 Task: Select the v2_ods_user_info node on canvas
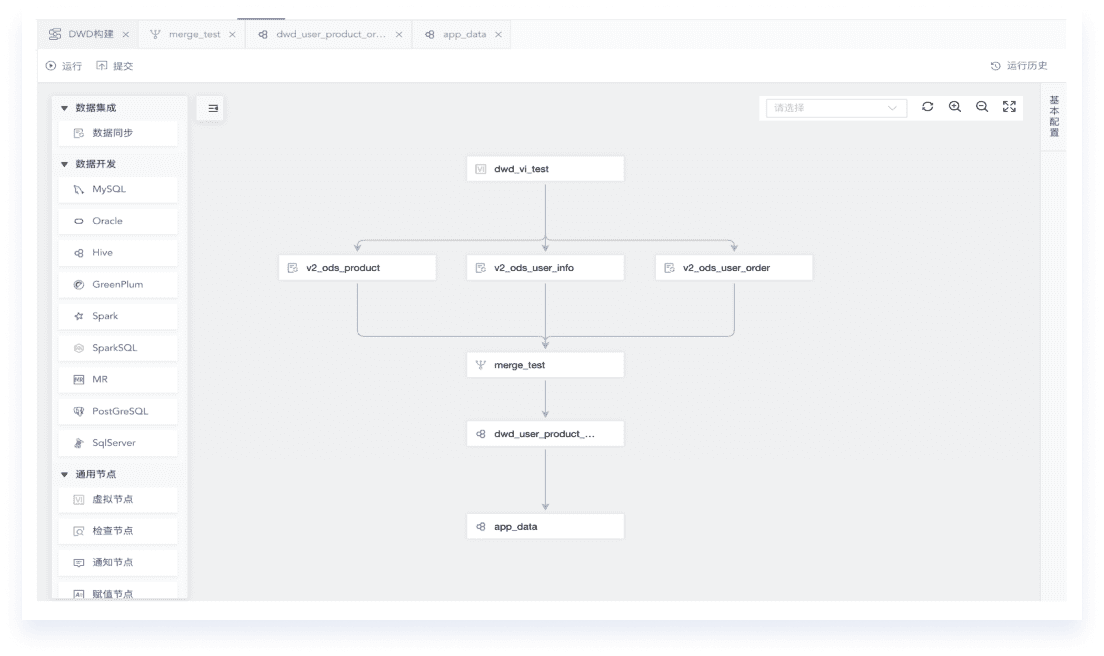(545, 268)
